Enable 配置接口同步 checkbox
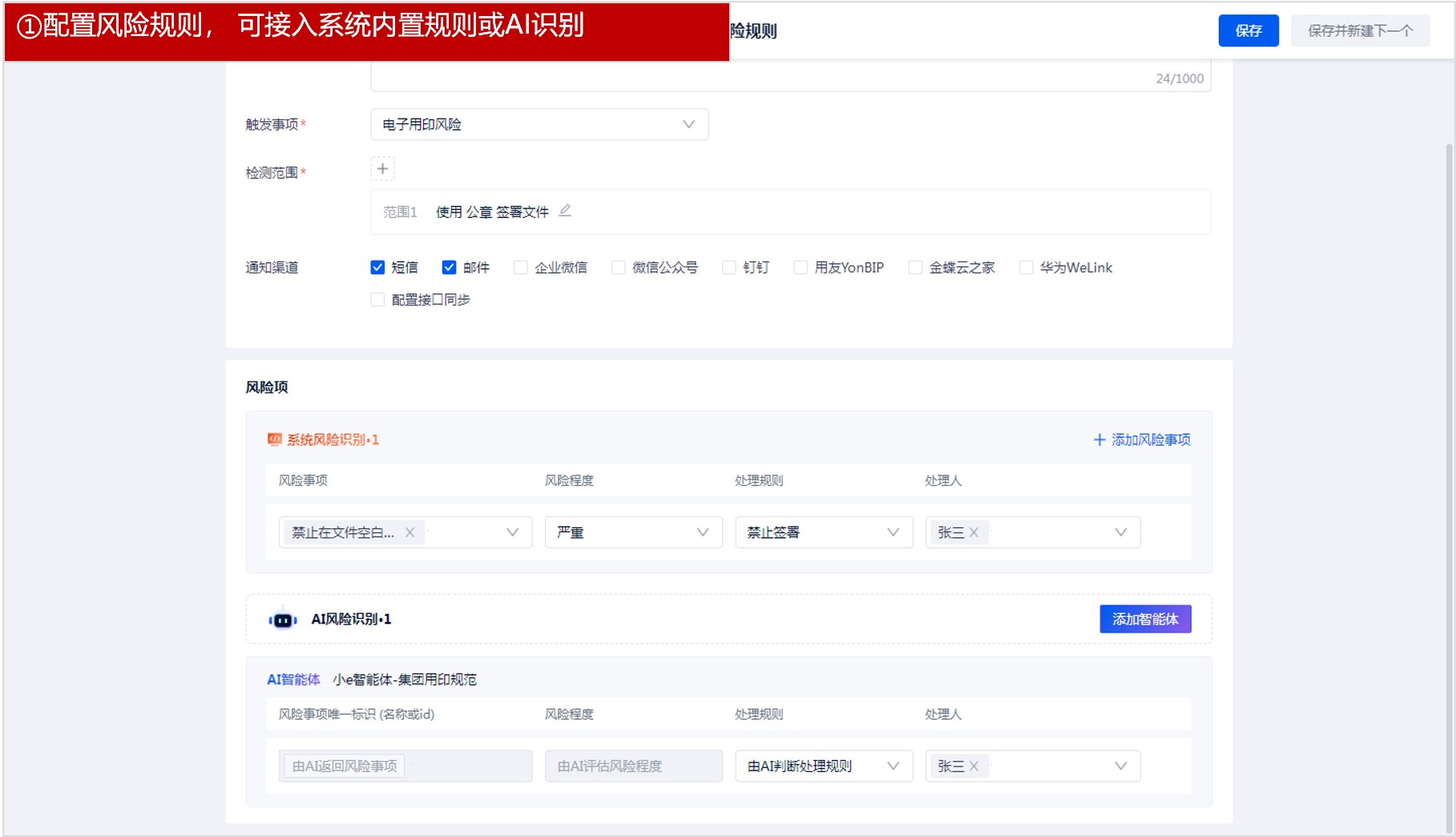The height and width of the screenshot is (837, 1456). pos(377,300)
